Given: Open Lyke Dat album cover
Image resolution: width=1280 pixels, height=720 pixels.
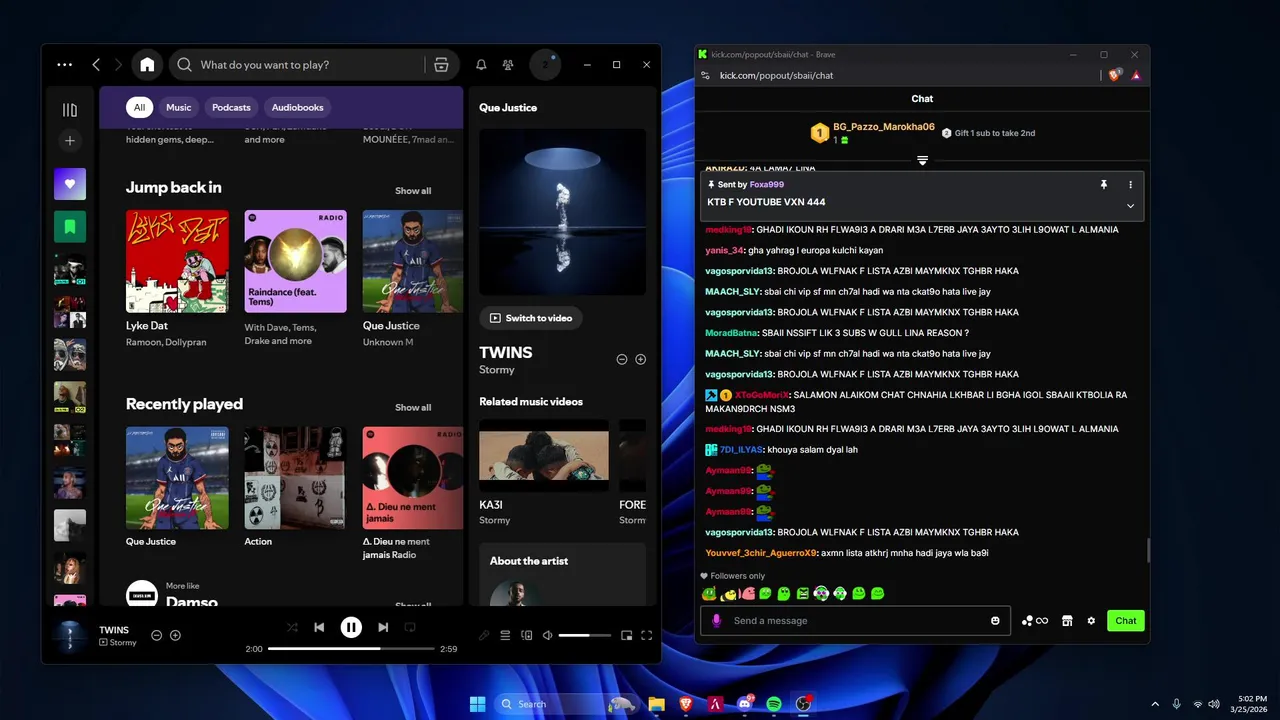Looking at the screenshot, I should click(177, 261).
